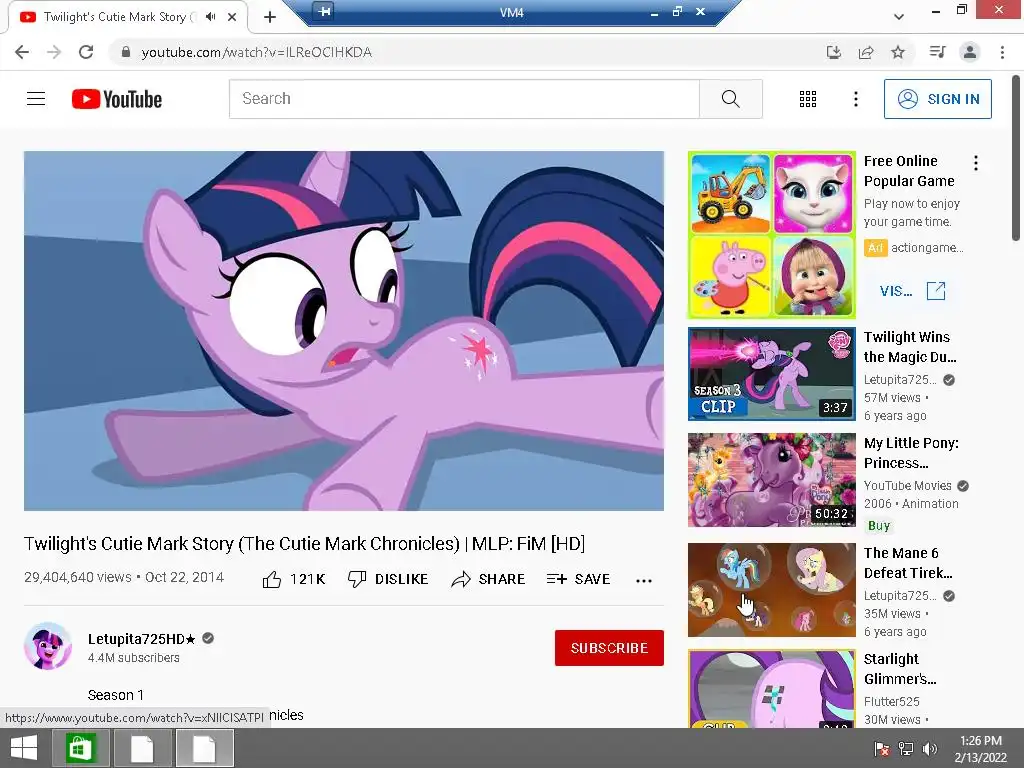Pin the VM4 connection bar
Screen dimensions: 1024x768
click(x=324, y=11)
